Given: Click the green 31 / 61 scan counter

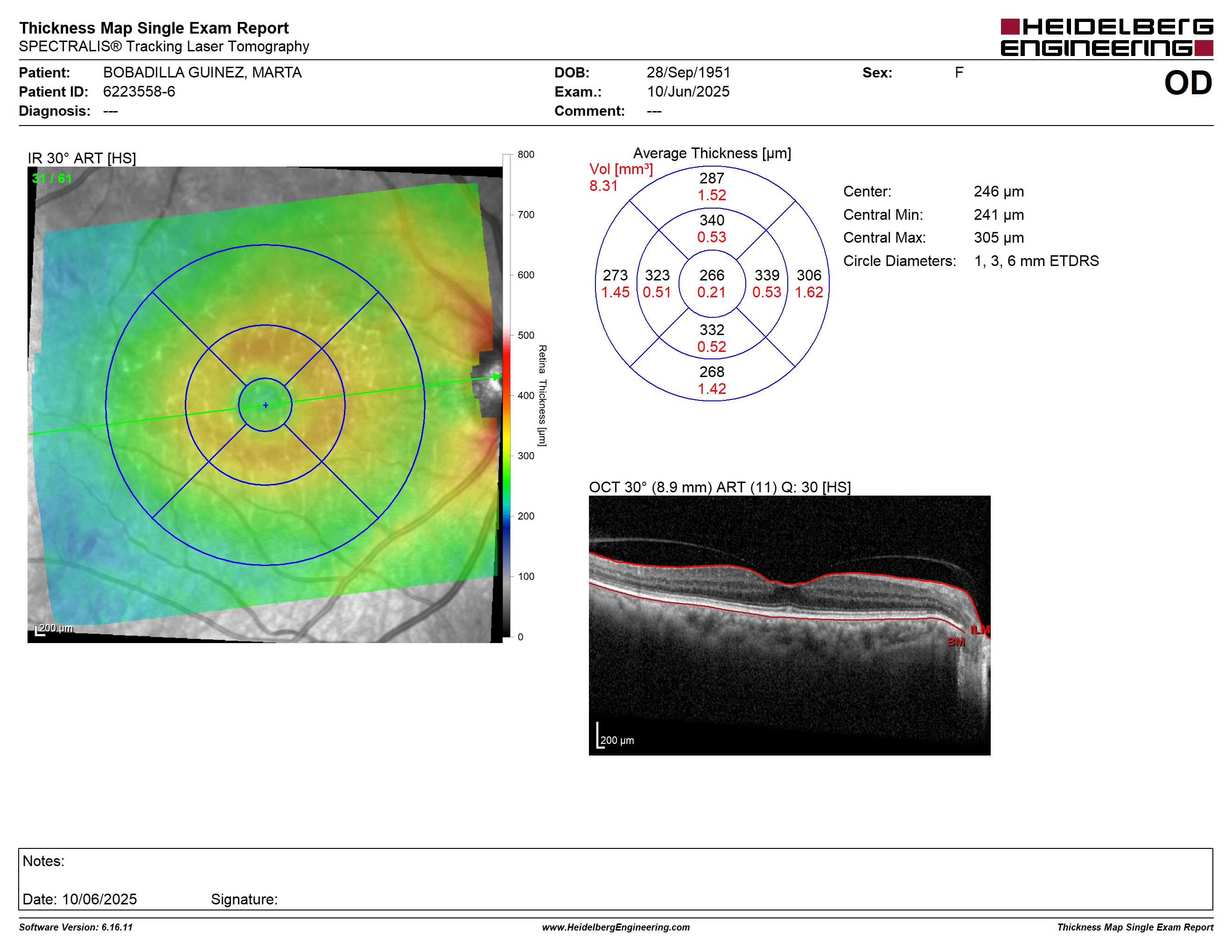Looking at the screenshot, I should (52, 179).
